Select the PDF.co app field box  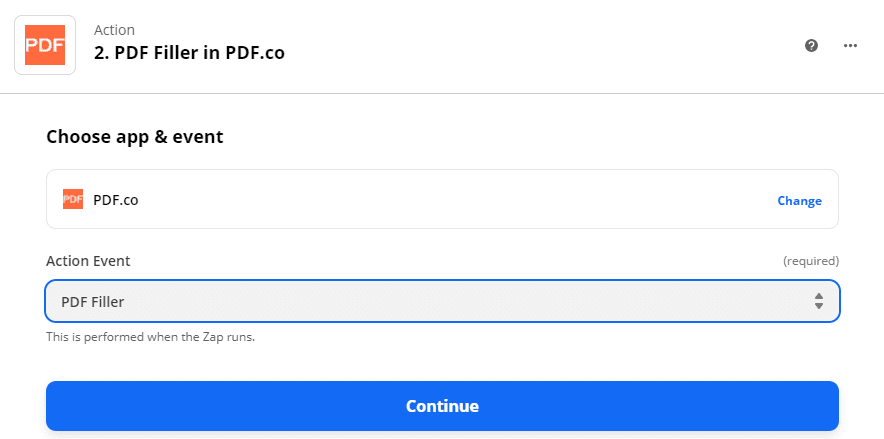440,199
